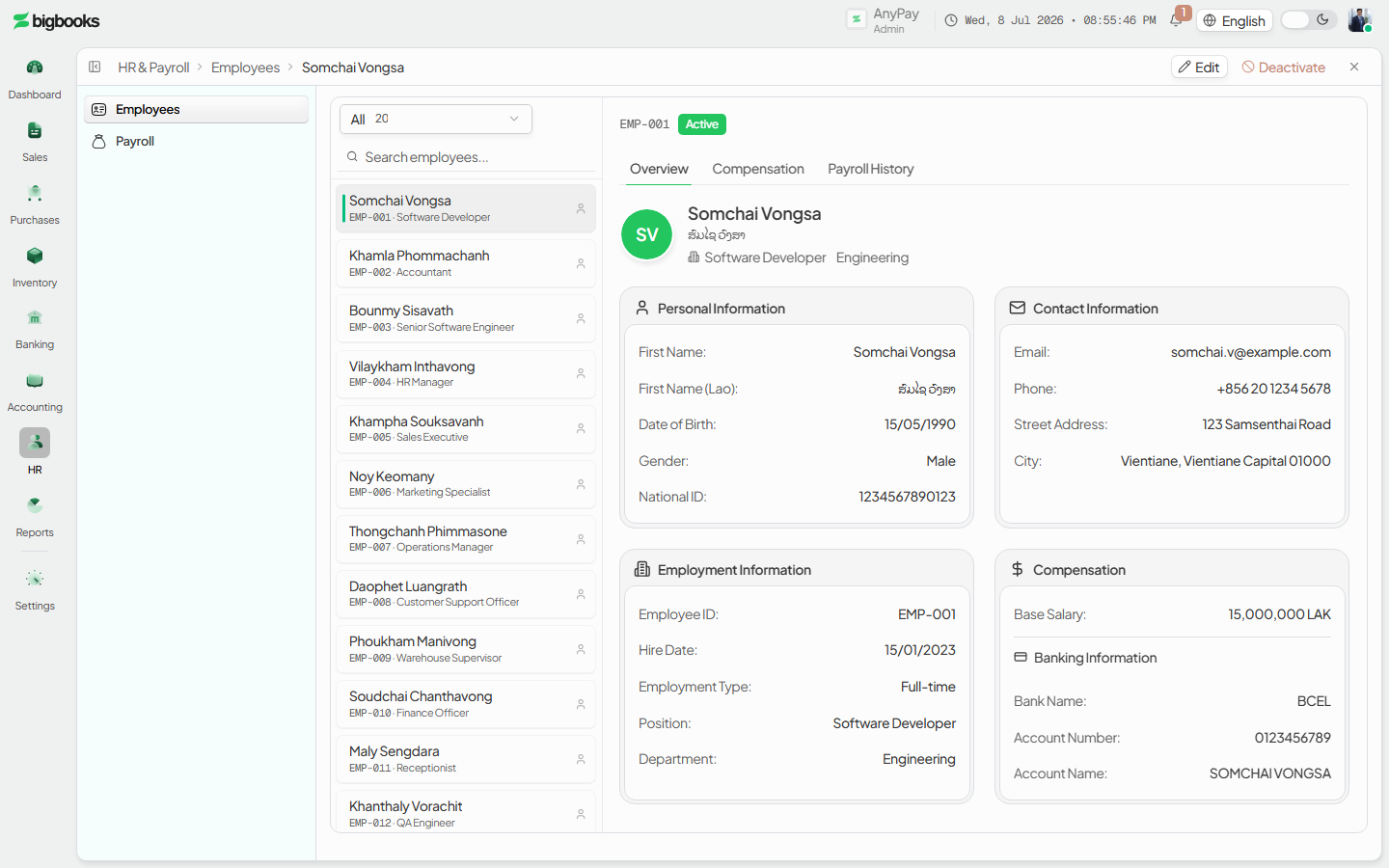This screenshot has height=868, width=1389.
Task: Click the Edit button
Action: pyautogui.click(x=1199, y=67)
